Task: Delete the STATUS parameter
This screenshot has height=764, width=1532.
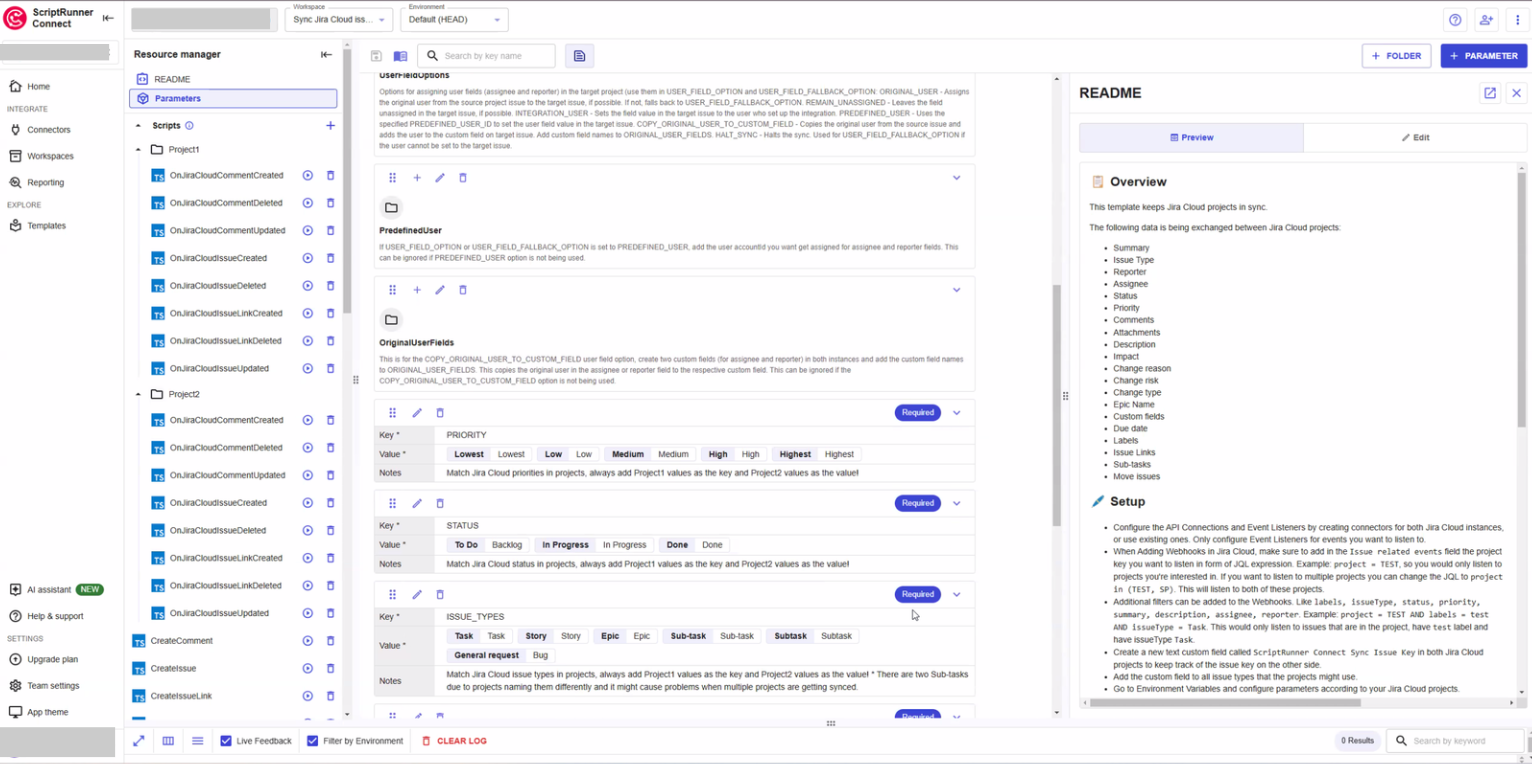Action: coord(440,504)
